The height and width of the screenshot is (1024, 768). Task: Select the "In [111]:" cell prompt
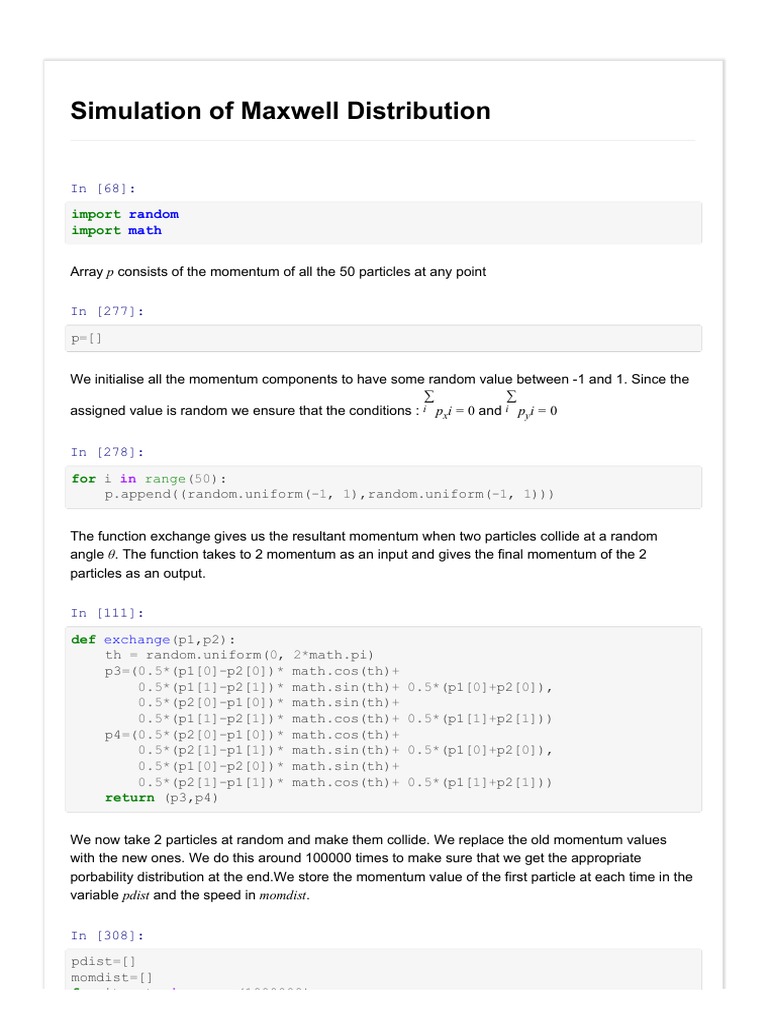pyautogui.click(x=107, y=613)
